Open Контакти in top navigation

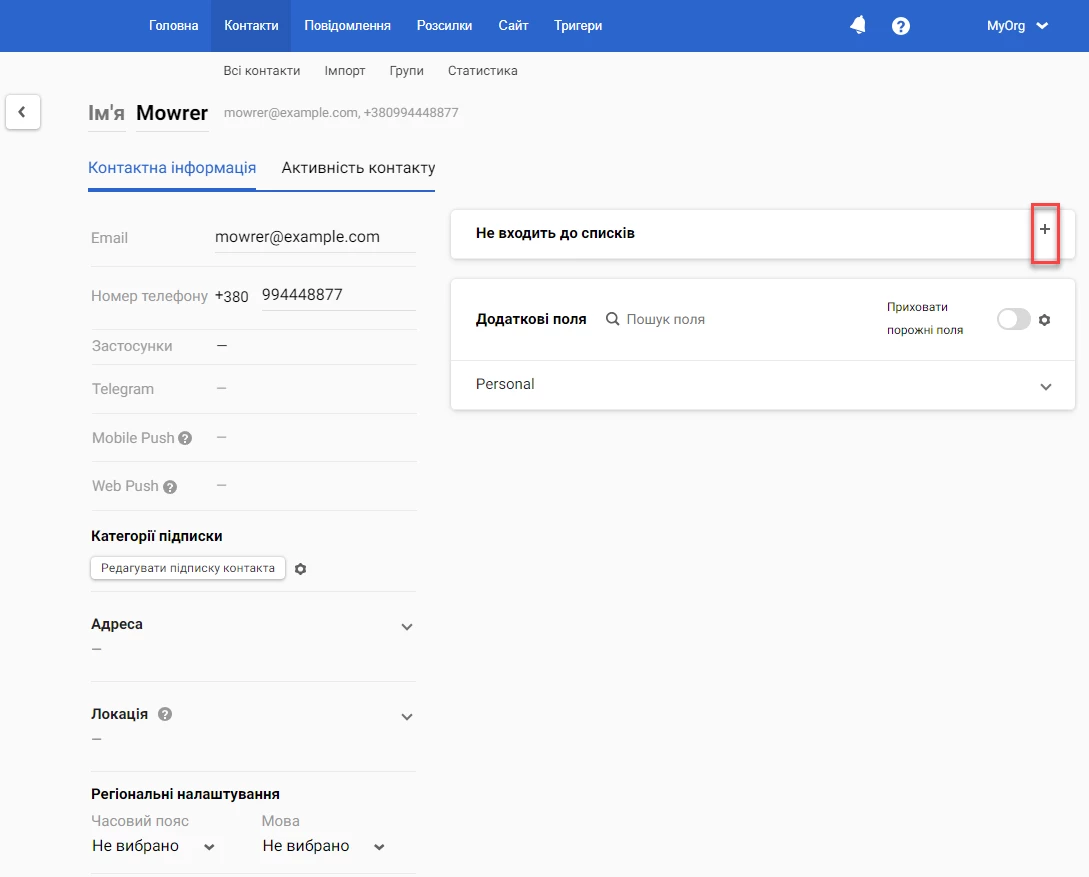(x=251, y=26)
